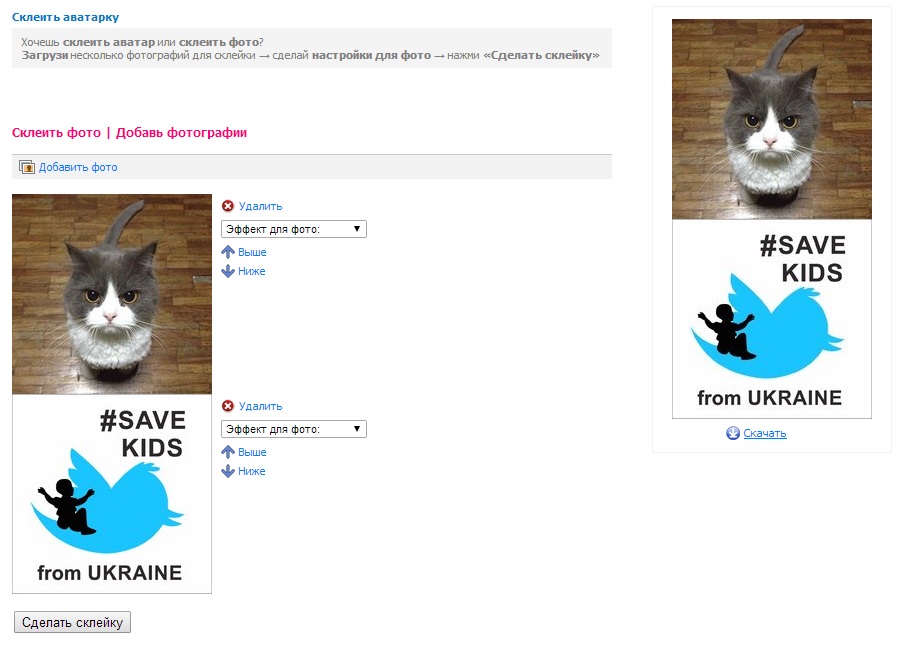This screenshot has width=903, height=652.
Task: Click the up arrow icon for the Save Kids image
Action: [x=228, y=452]
